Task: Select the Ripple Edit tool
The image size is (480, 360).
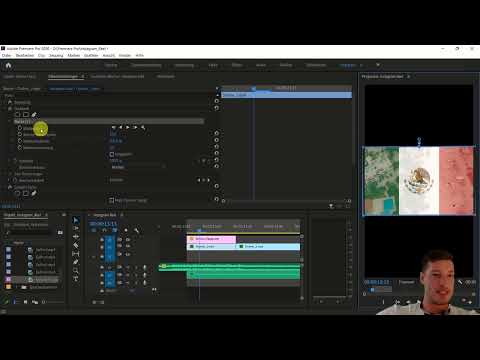Action: tap(76, 237)
